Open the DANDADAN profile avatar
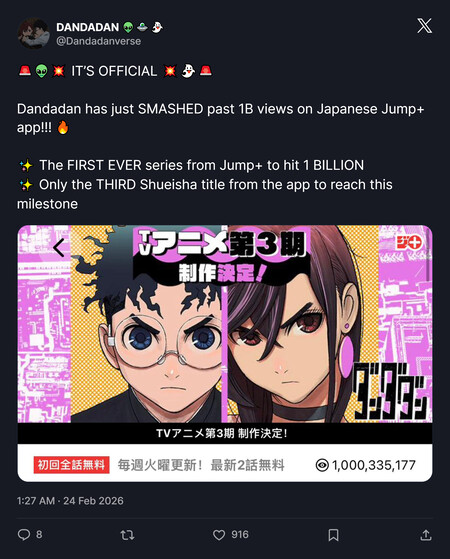 34,33
